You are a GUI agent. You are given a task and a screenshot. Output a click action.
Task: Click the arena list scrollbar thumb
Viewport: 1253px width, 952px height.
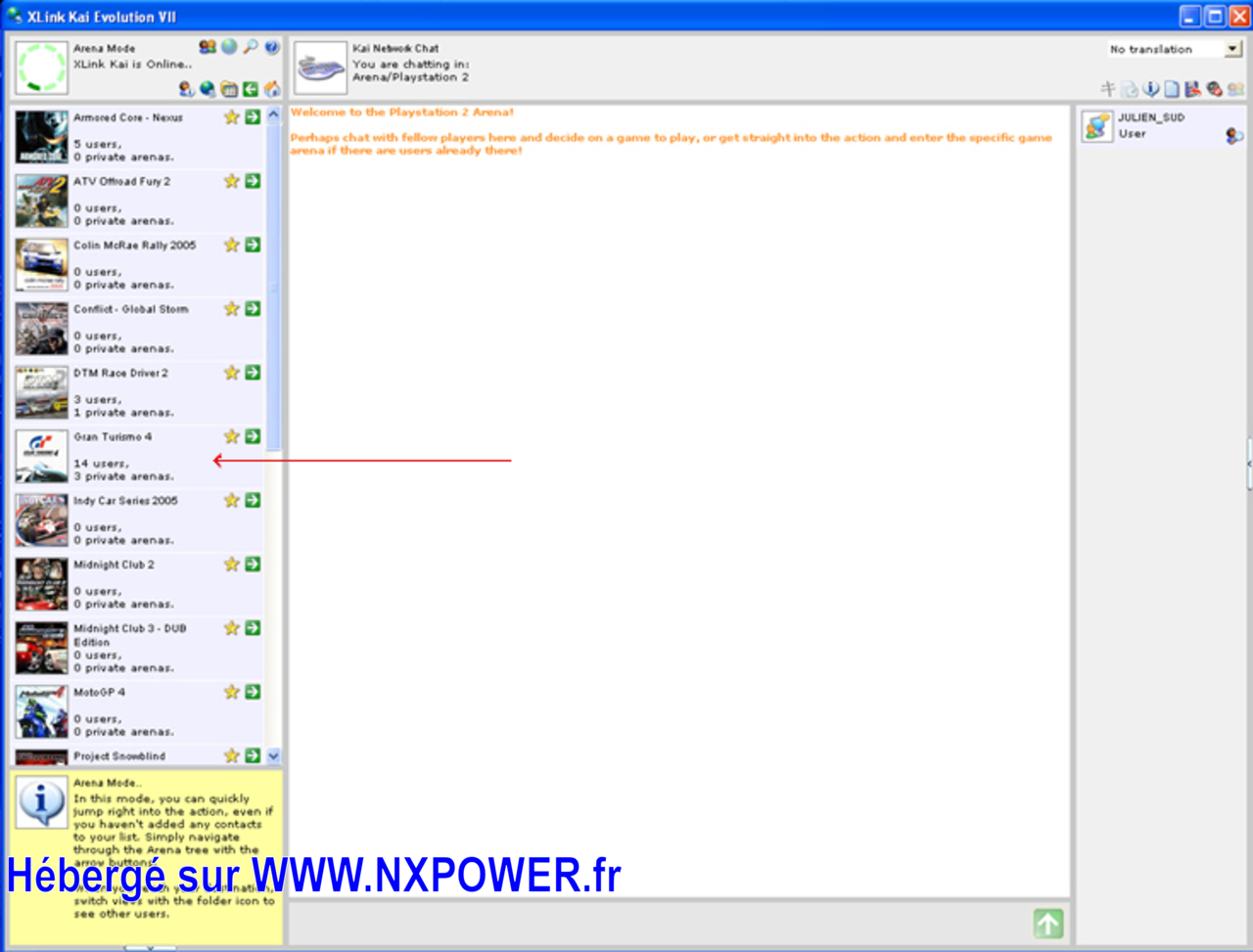click(x=274, y=287)
